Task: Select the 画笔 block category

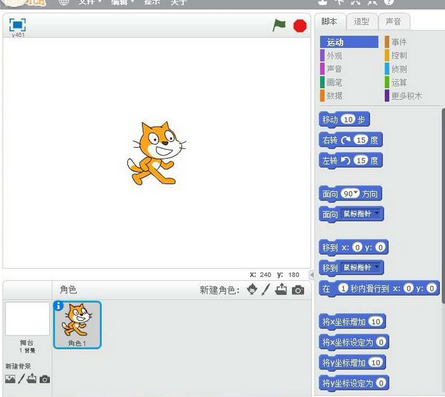Action: click(x=334, y=82)
